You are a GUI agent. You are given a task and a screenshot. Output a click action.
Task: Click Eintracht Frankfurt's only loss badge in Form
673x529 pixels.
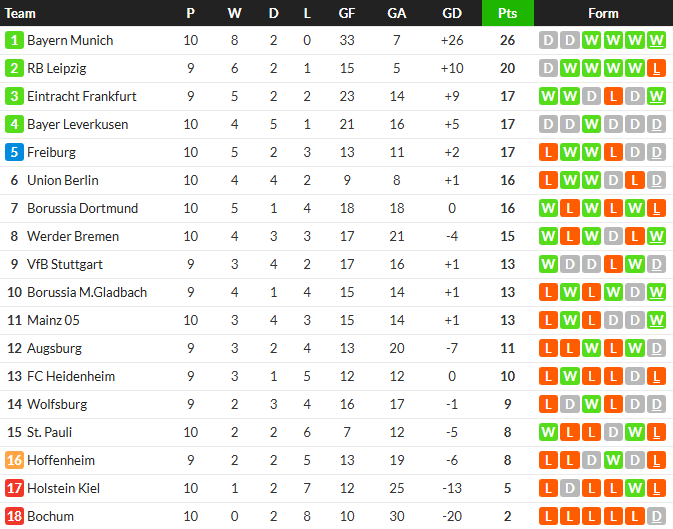(x=613, y=97)
